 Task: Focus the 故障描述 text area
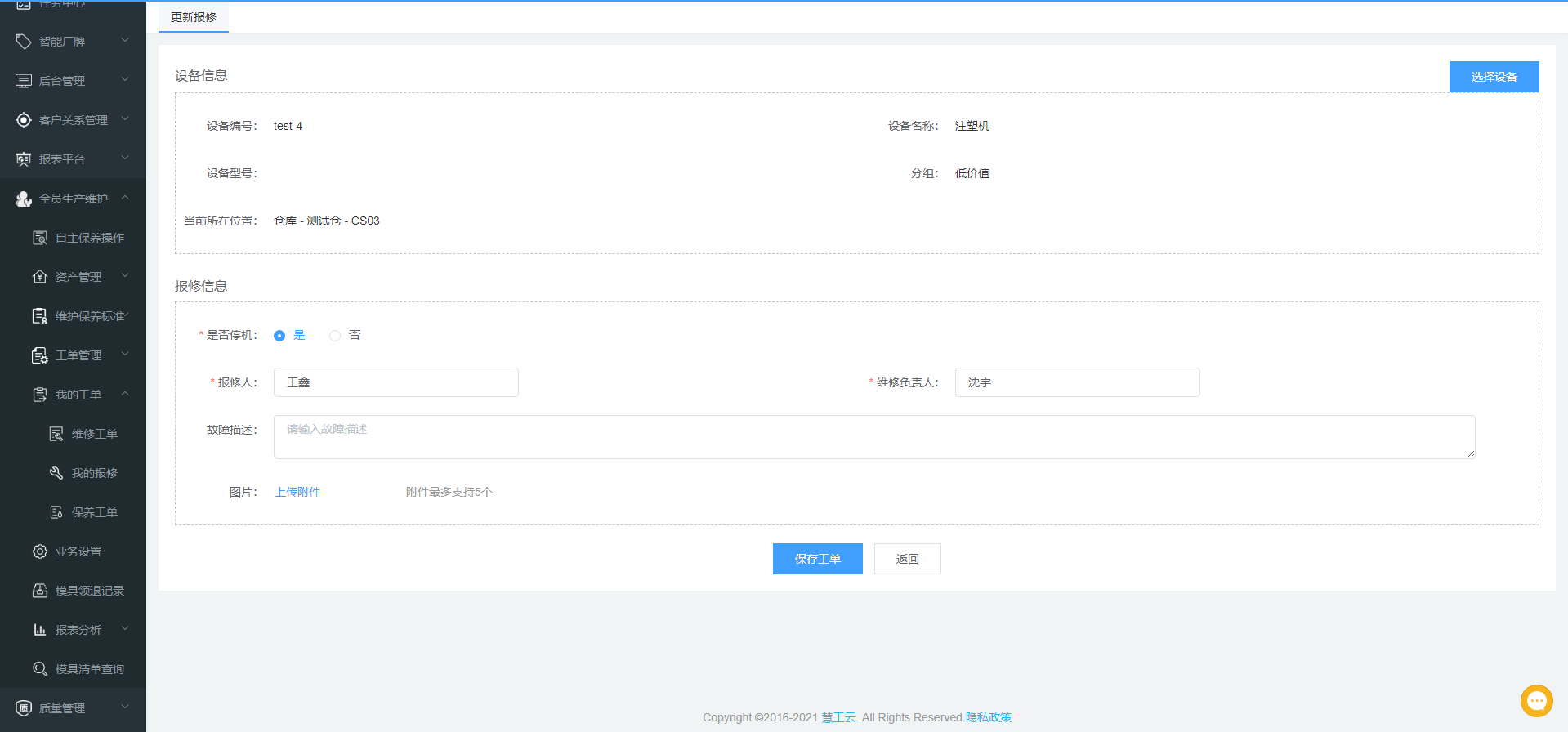tap(873, 437)
